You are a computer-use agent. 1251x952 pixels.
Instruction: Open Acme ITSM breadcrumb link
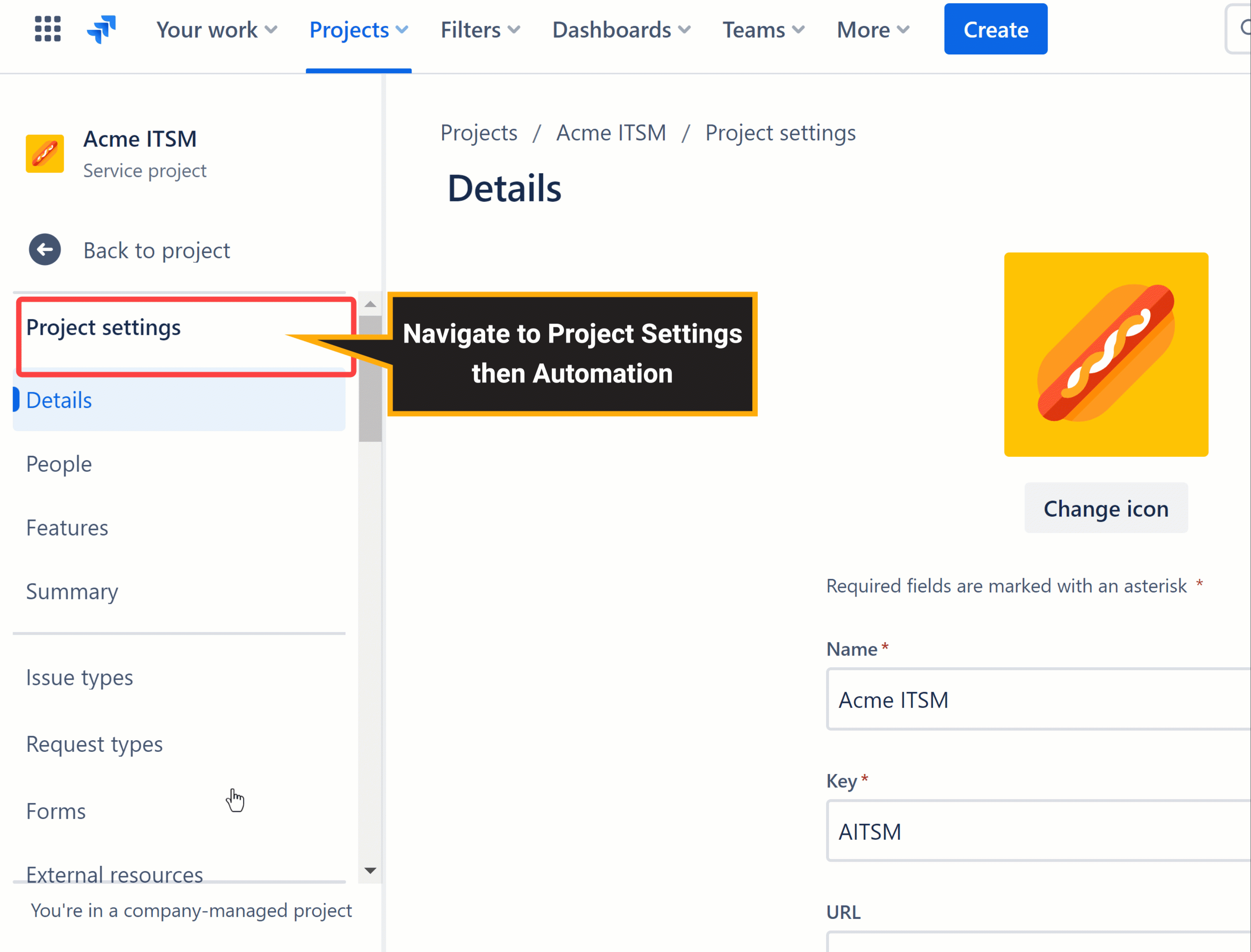[x=611, y=133]
